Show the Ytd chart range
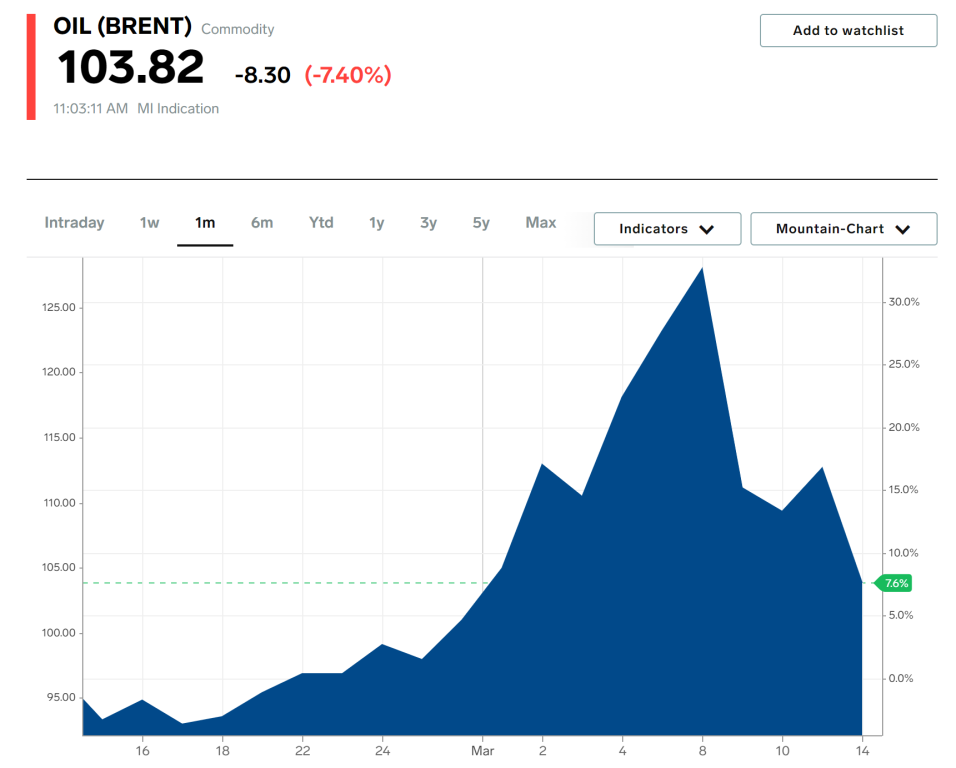 pos(321,222)
